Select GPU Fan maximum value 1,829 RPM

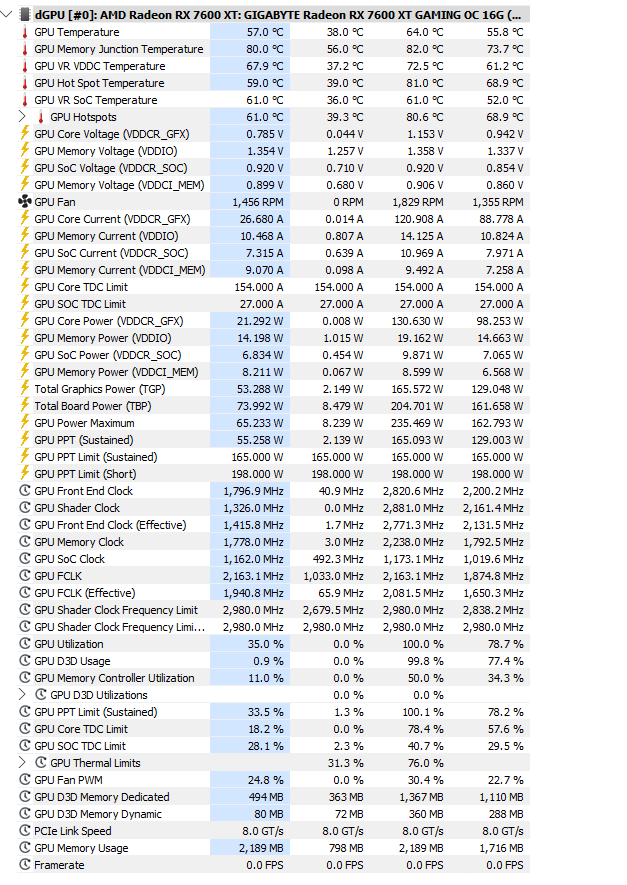click(x=418, y=201)
